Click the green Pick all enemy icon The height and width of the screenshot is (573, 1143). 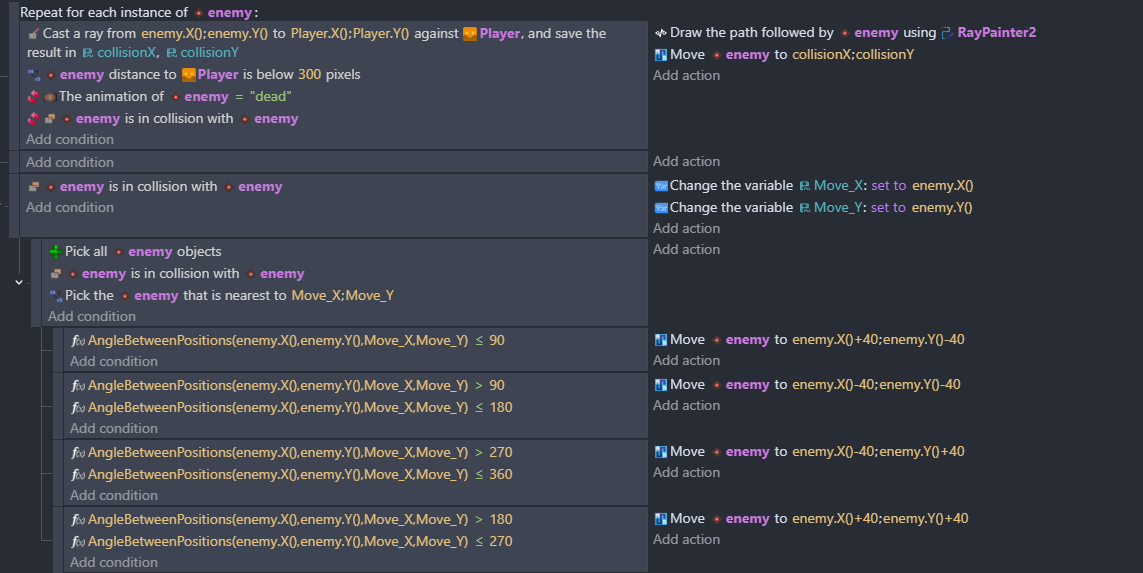55,252
